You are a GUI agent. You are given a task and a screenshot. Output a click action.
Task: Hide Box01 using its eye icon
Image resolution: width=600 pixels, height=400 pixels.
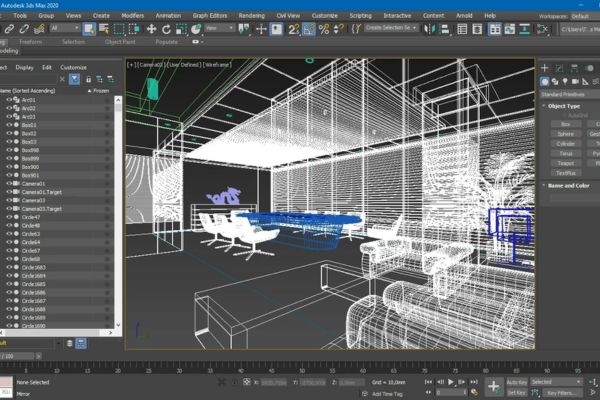click(x=9, y=125)
